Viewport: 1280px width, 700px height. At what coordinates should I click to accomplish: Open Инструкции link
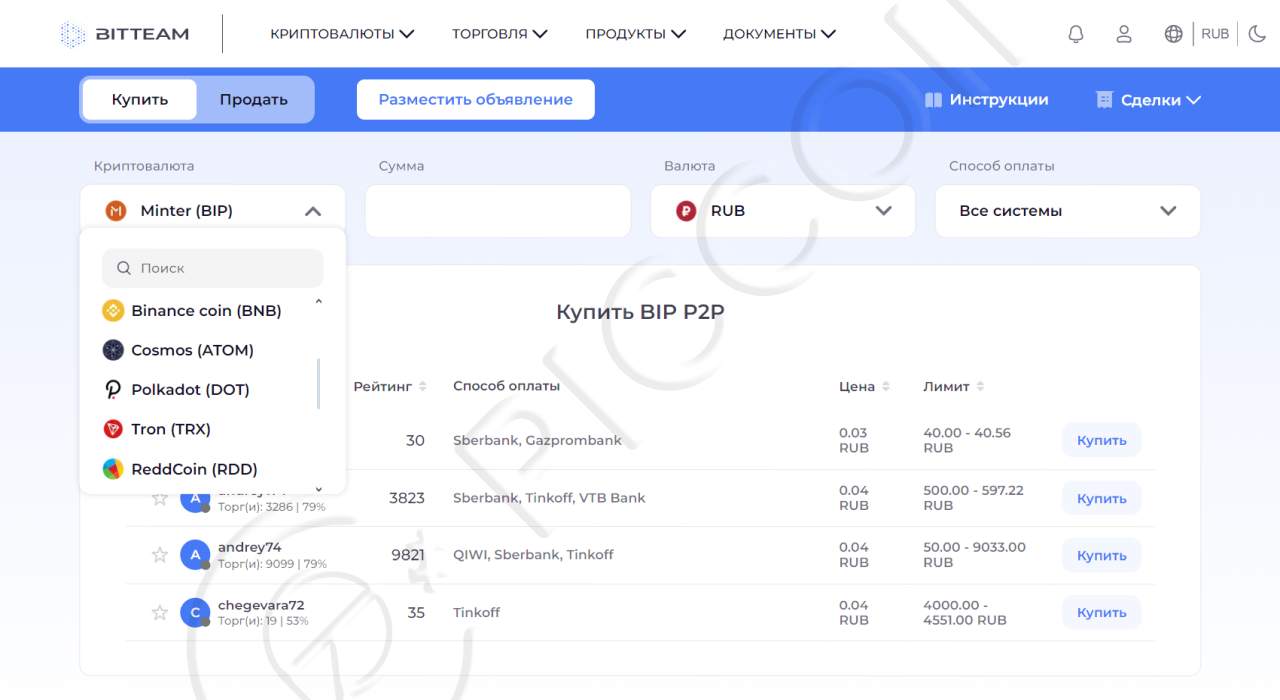coord(987,100)
